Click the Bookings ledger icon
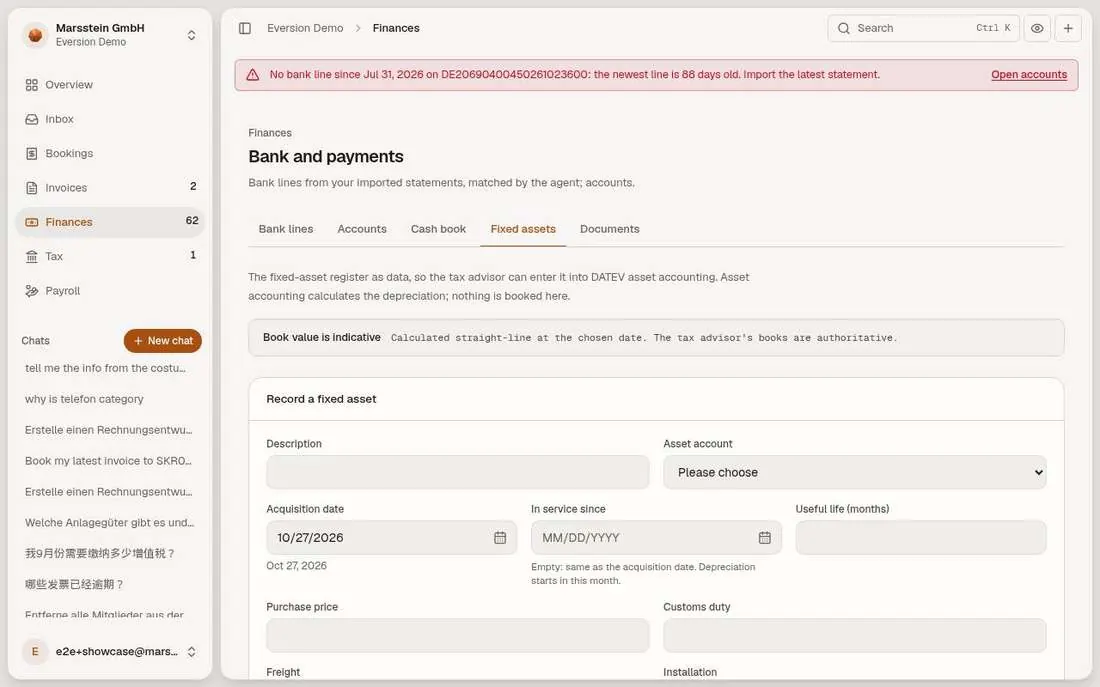The width and height of the screenshot is (1100, 687). [32, 154]
